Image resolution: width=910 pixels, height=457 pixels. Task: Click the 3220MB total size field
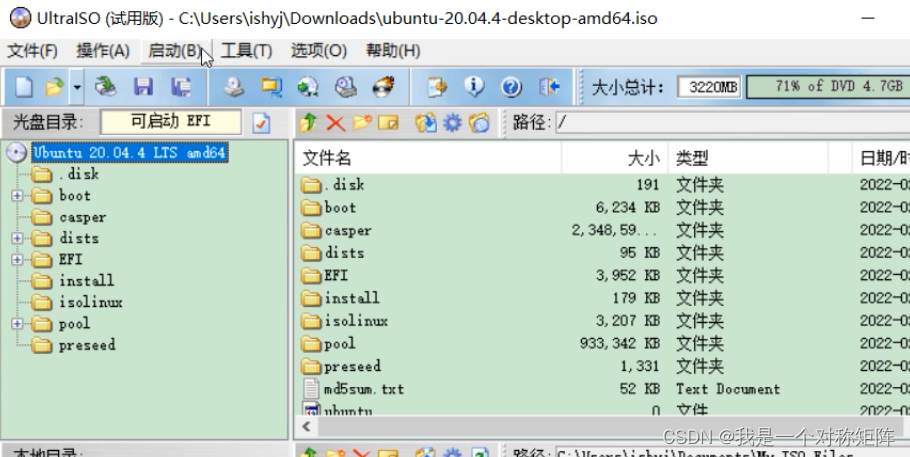click(709, 88)
